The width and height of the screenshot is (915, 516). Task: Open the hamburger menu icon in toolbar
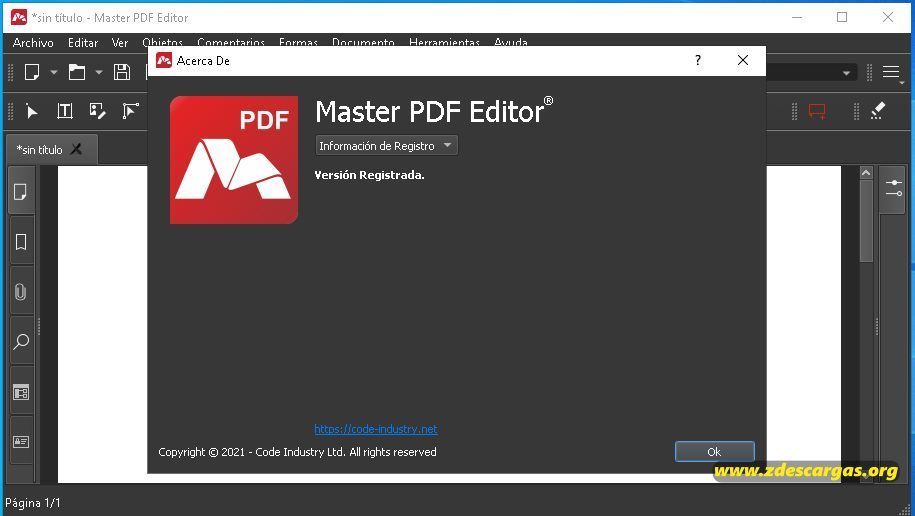(x=890, y=72)
